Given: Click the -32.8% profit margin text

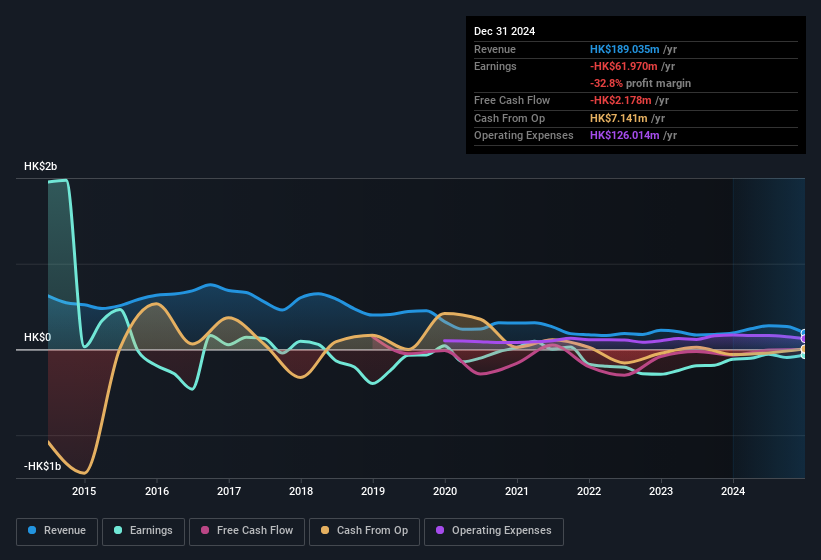Looking at the screenshot, I should click(x=640, y=83).
